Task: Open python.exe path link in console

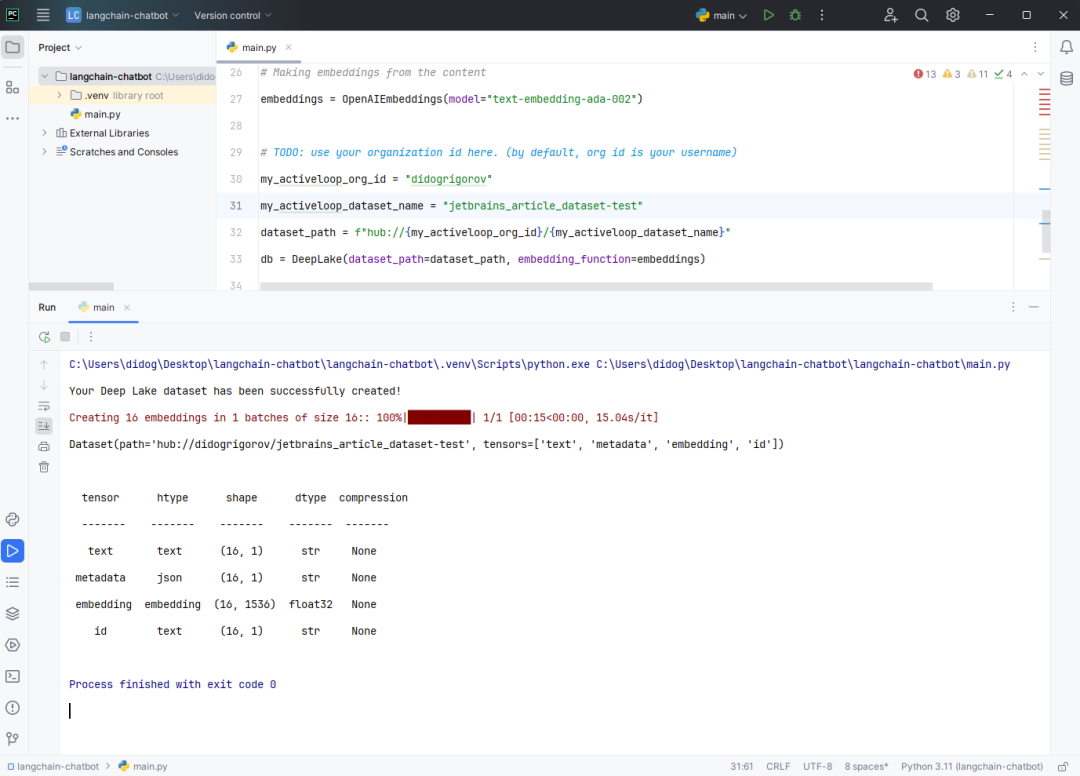Action: tap(329, 364)
